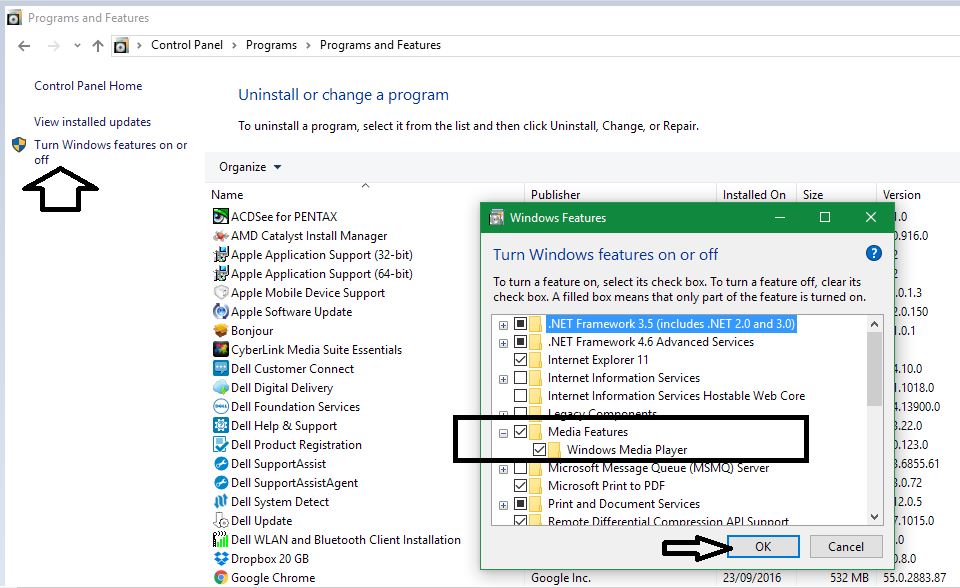Click the Dropbox 20 GB icon
This screenshot has height=588, width=960.
click(x=220, y=559)
